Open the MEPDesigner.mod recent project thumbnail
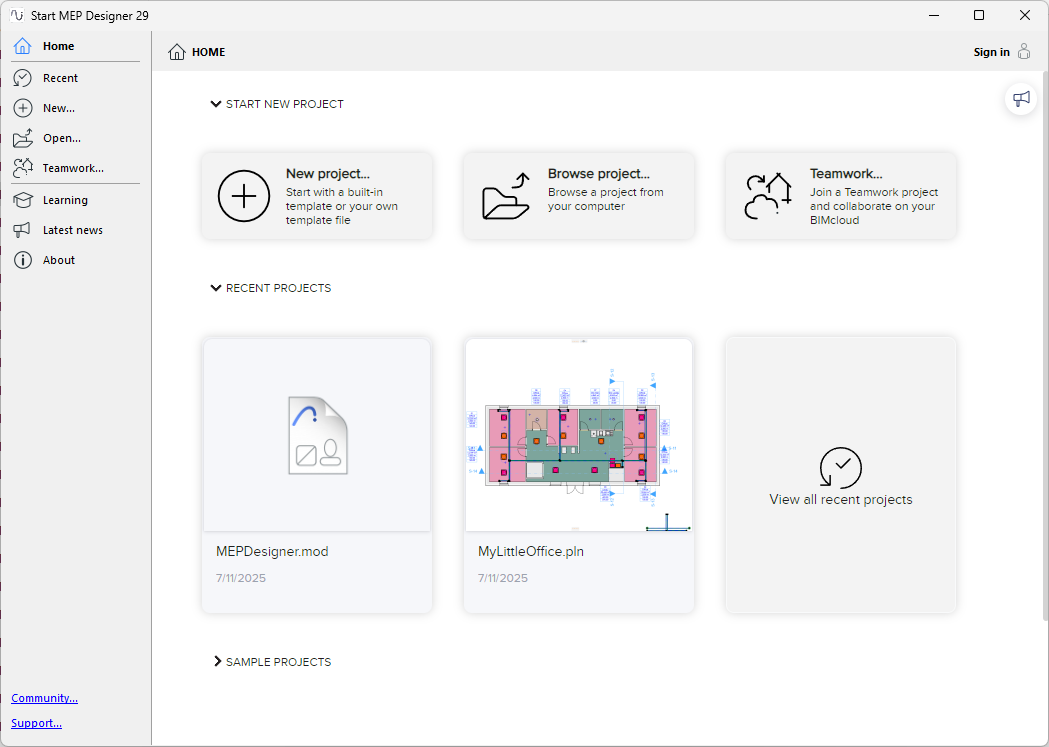The width and height of the screenshot is (1049, 747). (x=317, y=435)
